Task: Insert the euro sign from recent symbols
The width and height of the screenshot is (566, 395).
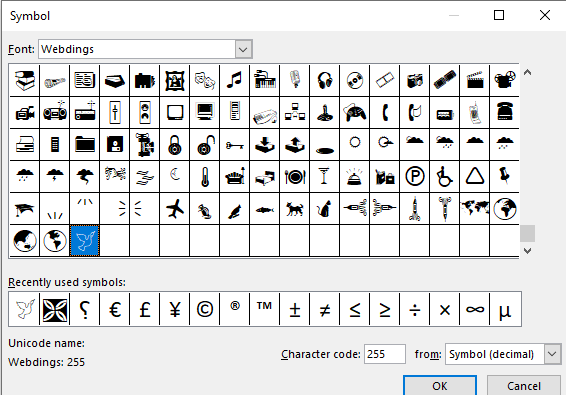Action: tap(115, 309)
